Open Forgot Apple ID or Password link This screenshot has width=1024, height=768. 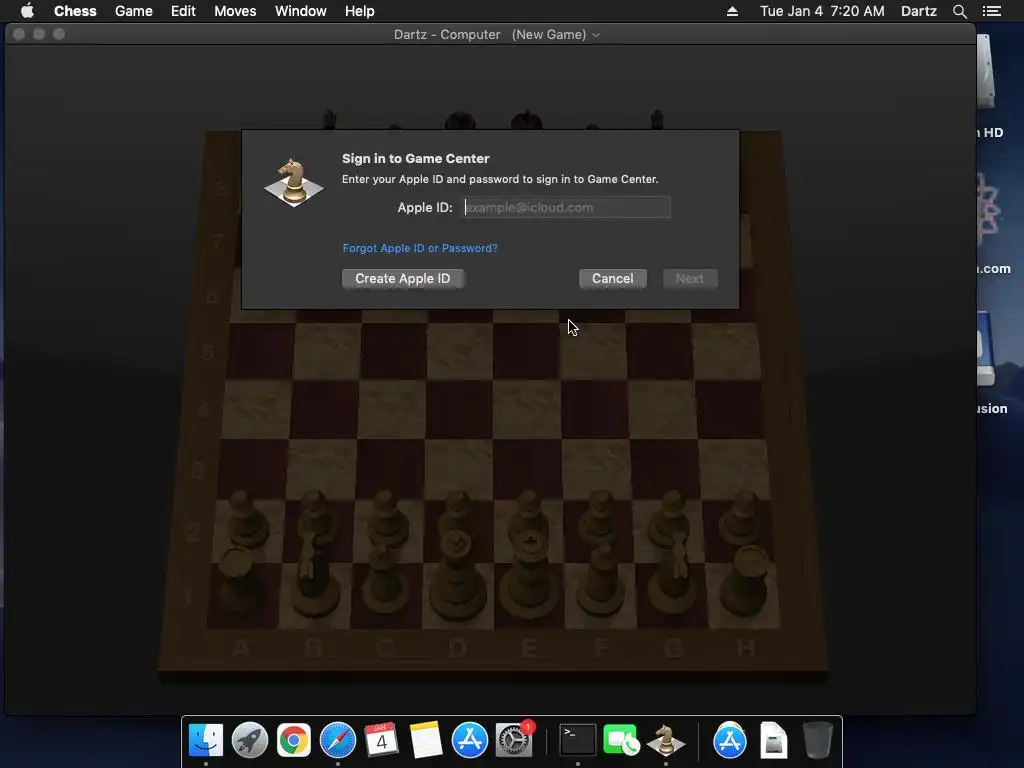point(420,248)
